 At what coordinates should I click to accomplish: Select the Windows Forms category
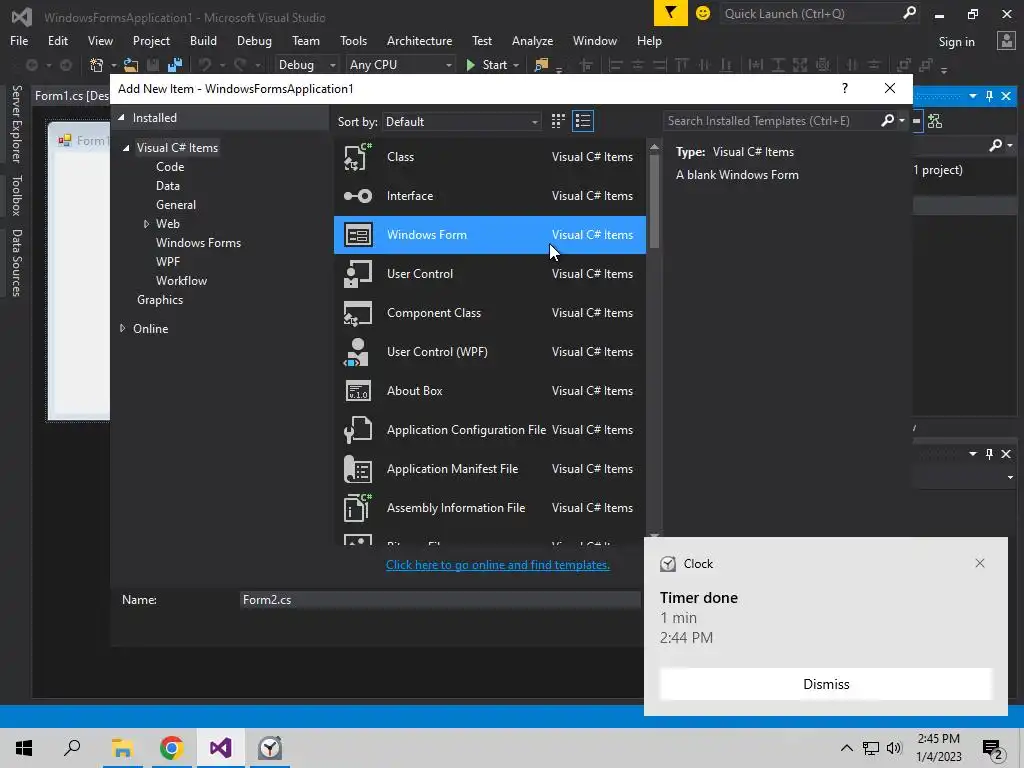click(x=199, y=243)
